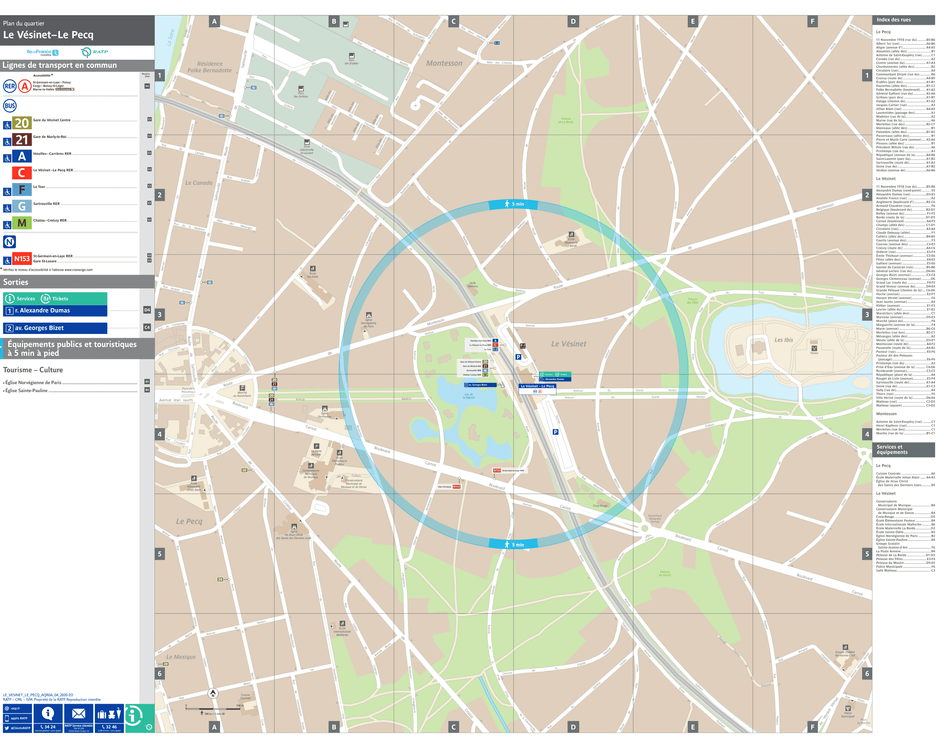Click the N153 night bus badge
Screen dimensions: 944x748
[21, 259]
